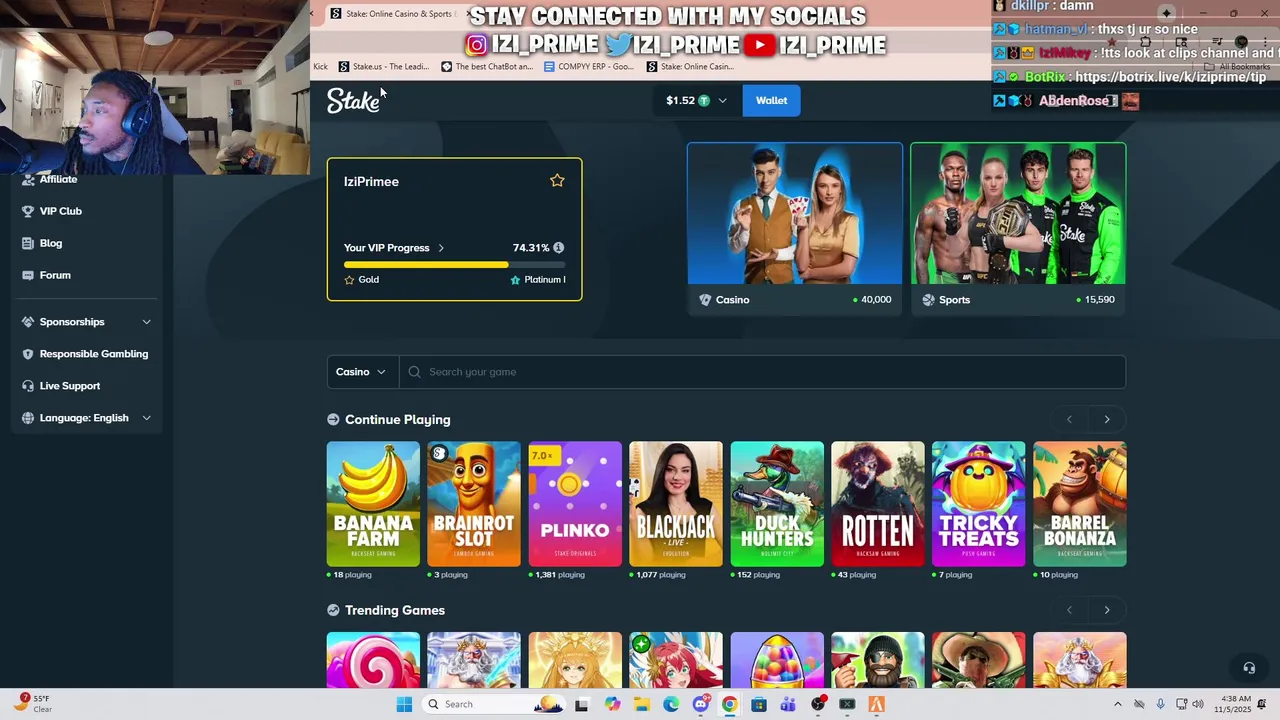Open the Wallet
Screen dimensions: 1280x720
tap(771, 100)
